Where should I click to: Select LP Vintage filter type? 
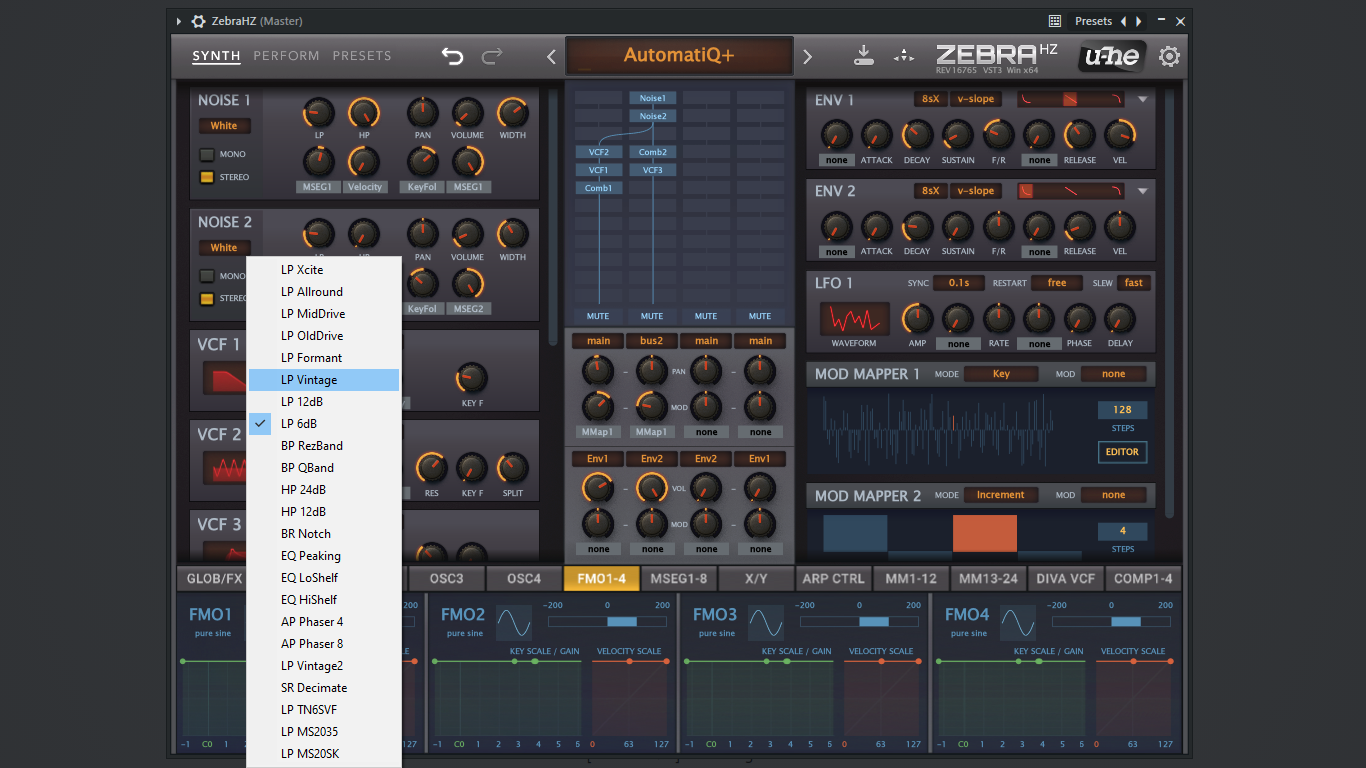coord(324,380)
